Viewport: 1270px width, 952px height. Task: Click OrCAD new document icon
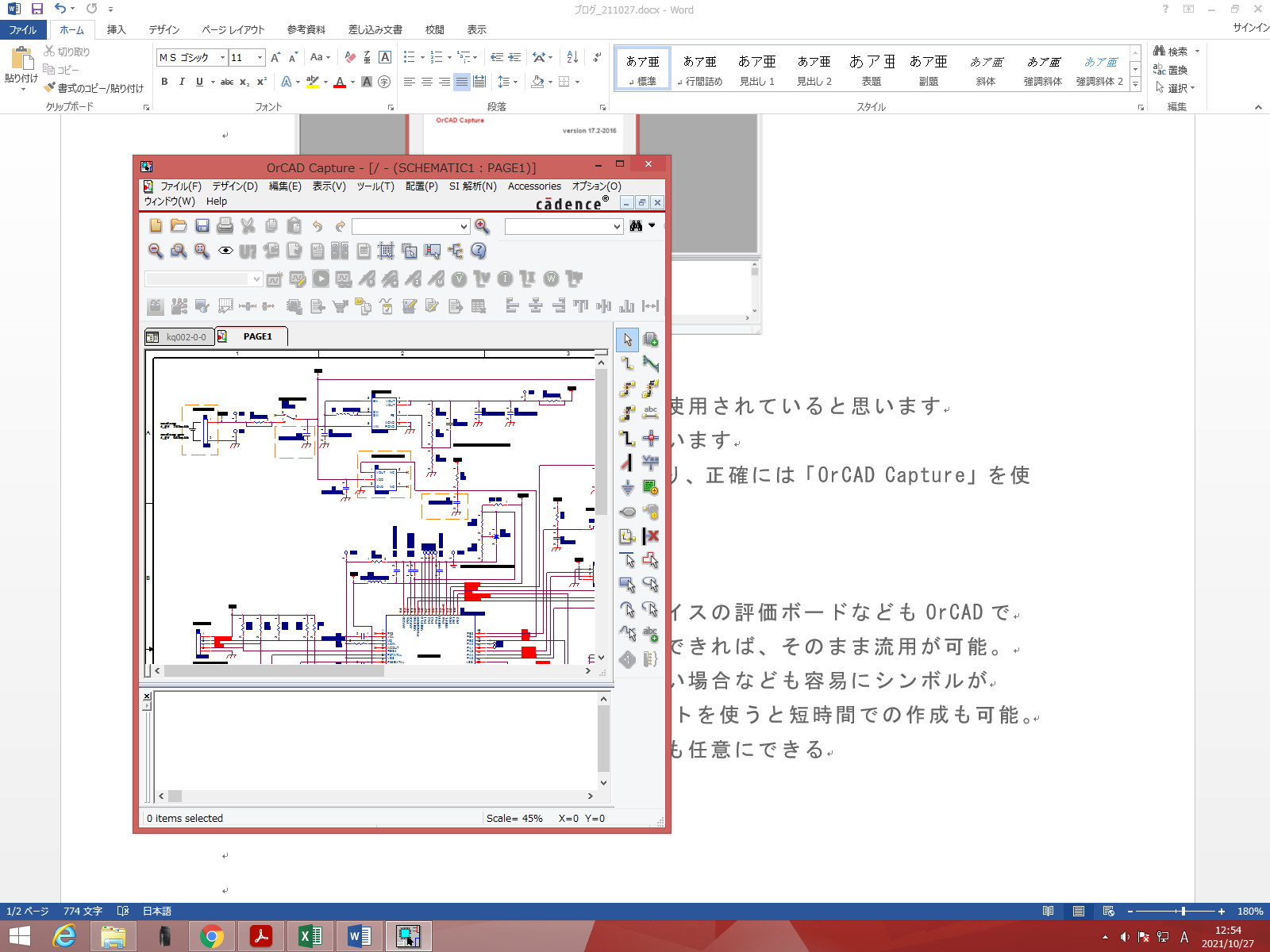click(x=156, y=226)
